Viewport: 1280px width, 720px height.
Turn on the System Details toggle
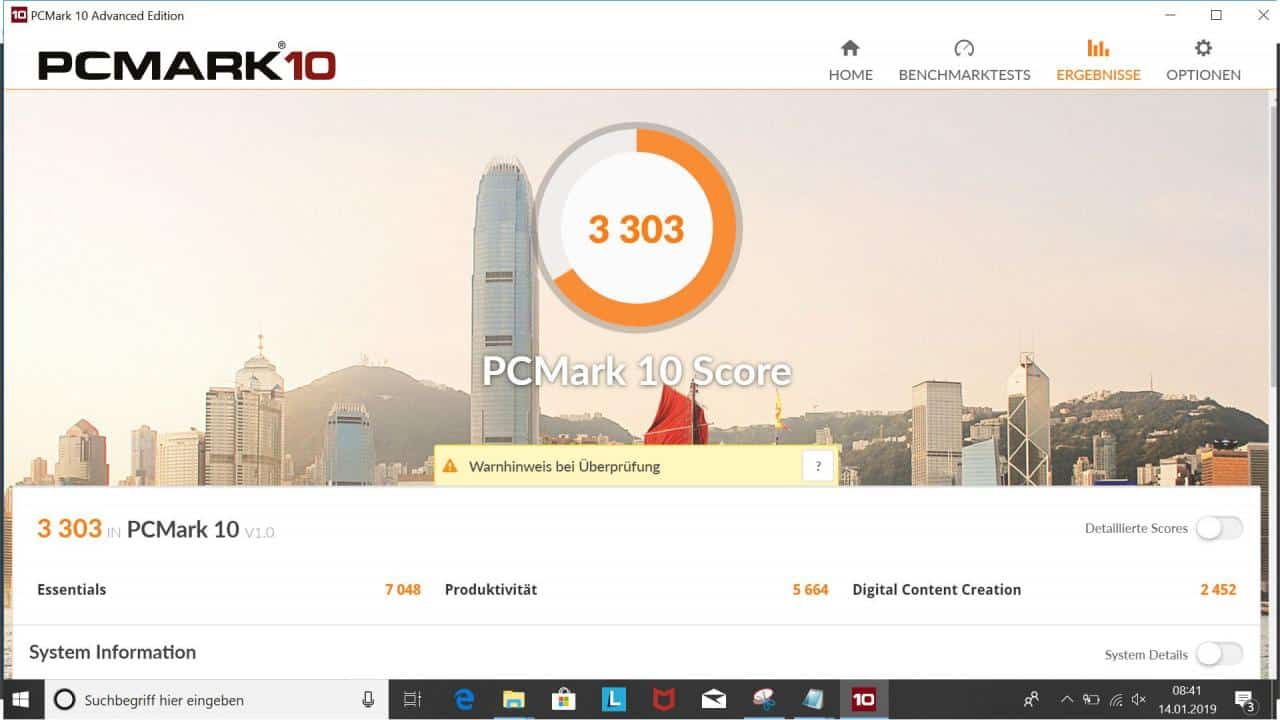click(1219, 654)
